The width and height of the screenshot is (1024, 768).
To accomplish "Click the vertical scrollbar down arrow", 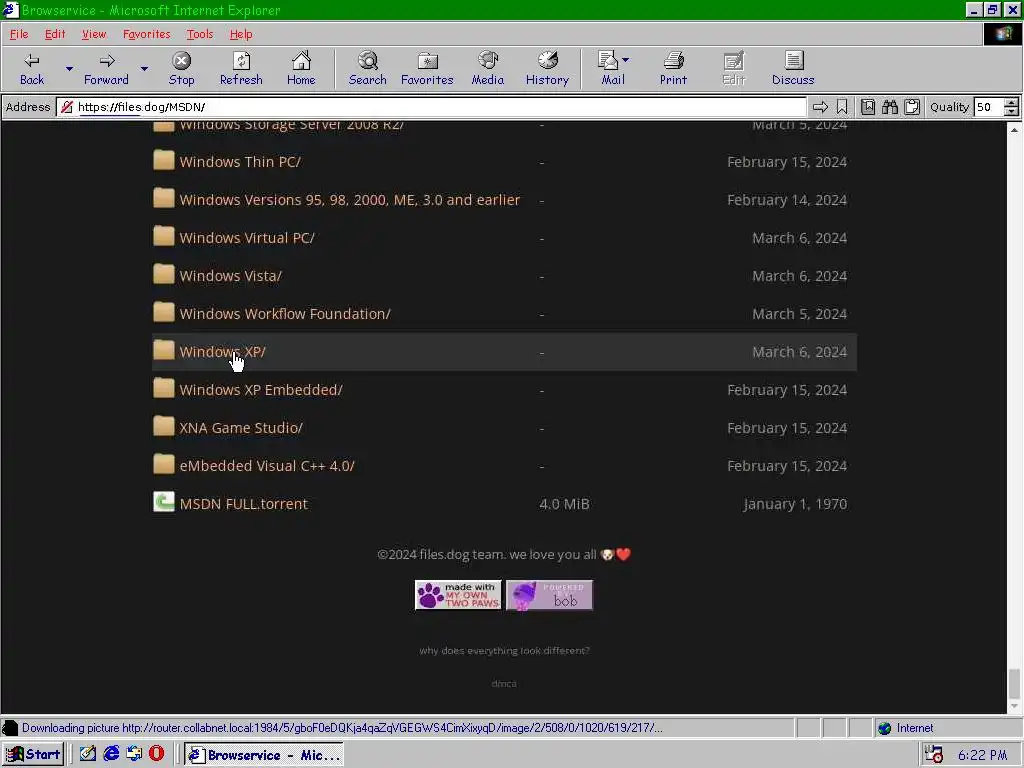I will (x=1014, y=706).
